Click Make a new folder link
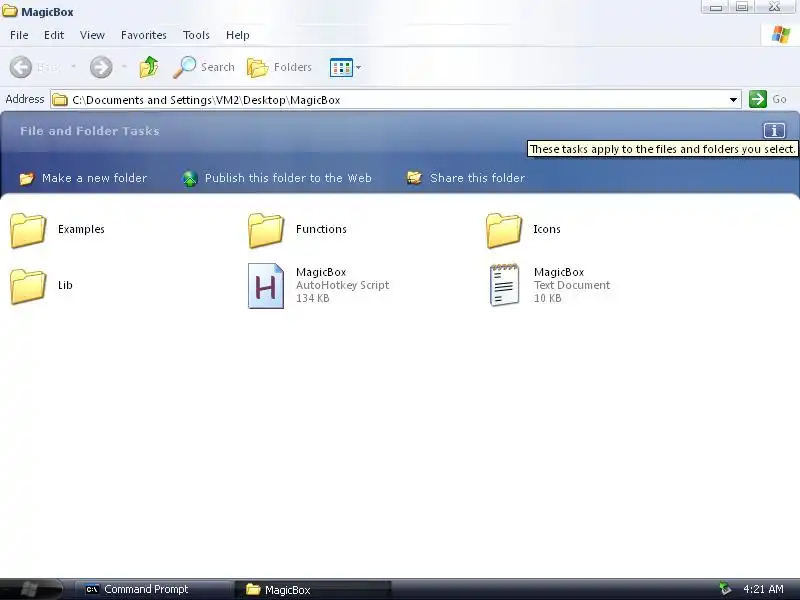 94,178
